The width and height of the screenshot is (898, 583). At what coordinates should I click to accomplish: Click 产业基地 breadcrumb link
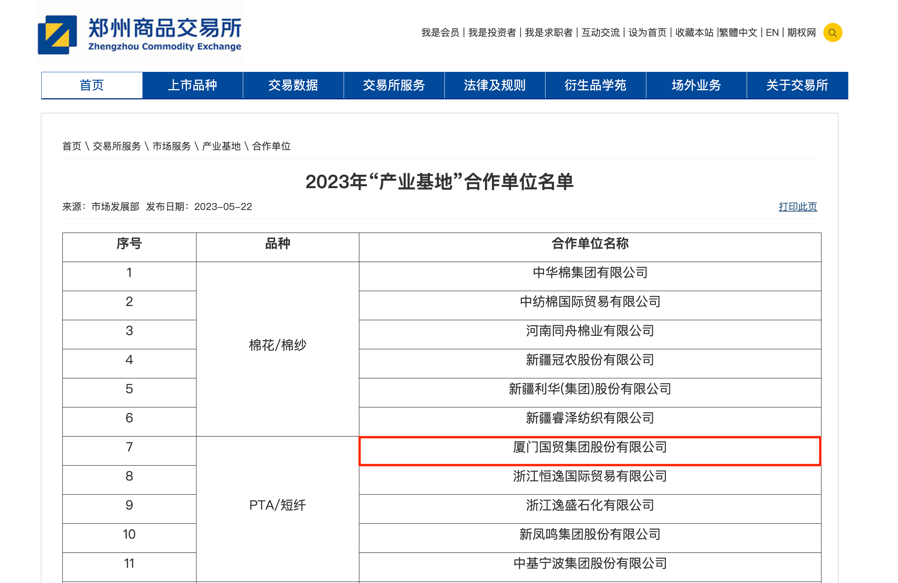point(221,146)
